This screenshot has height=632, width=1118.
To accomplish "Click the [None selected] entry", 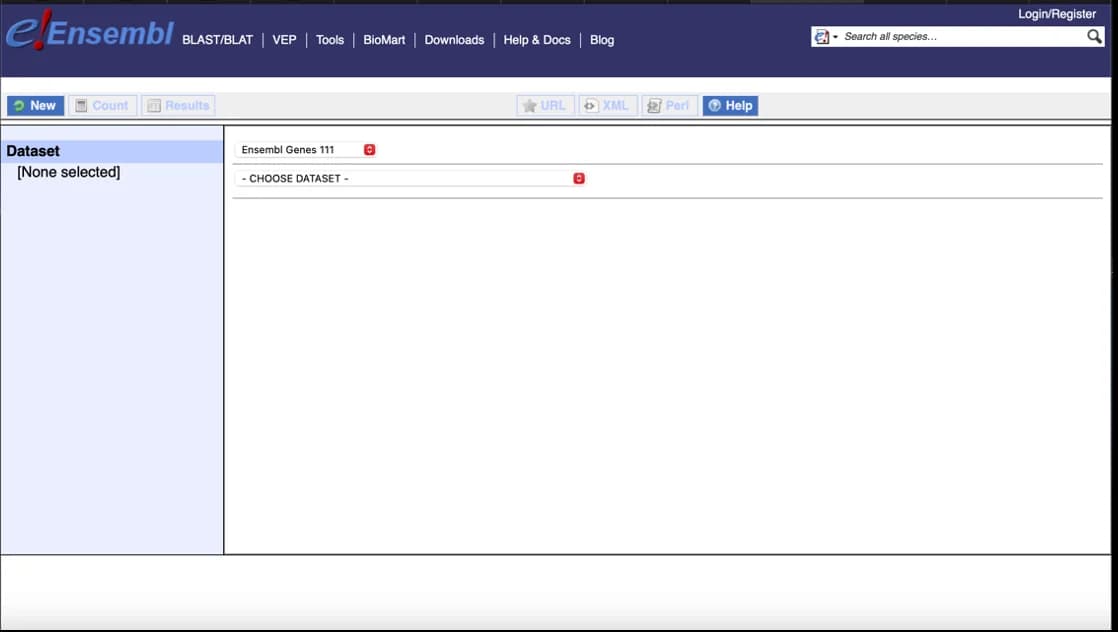I will [x=68, y=172].
